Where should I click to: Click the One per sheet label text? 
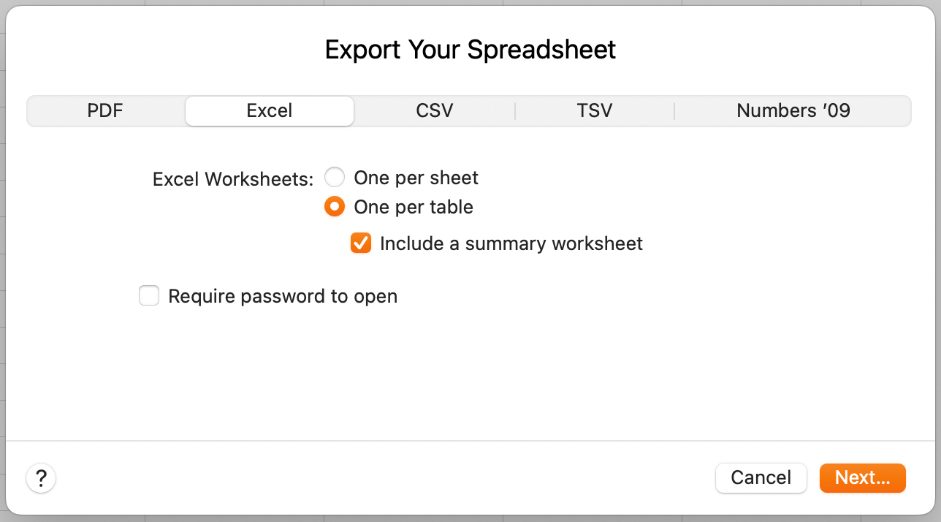(x=416, y=178)
